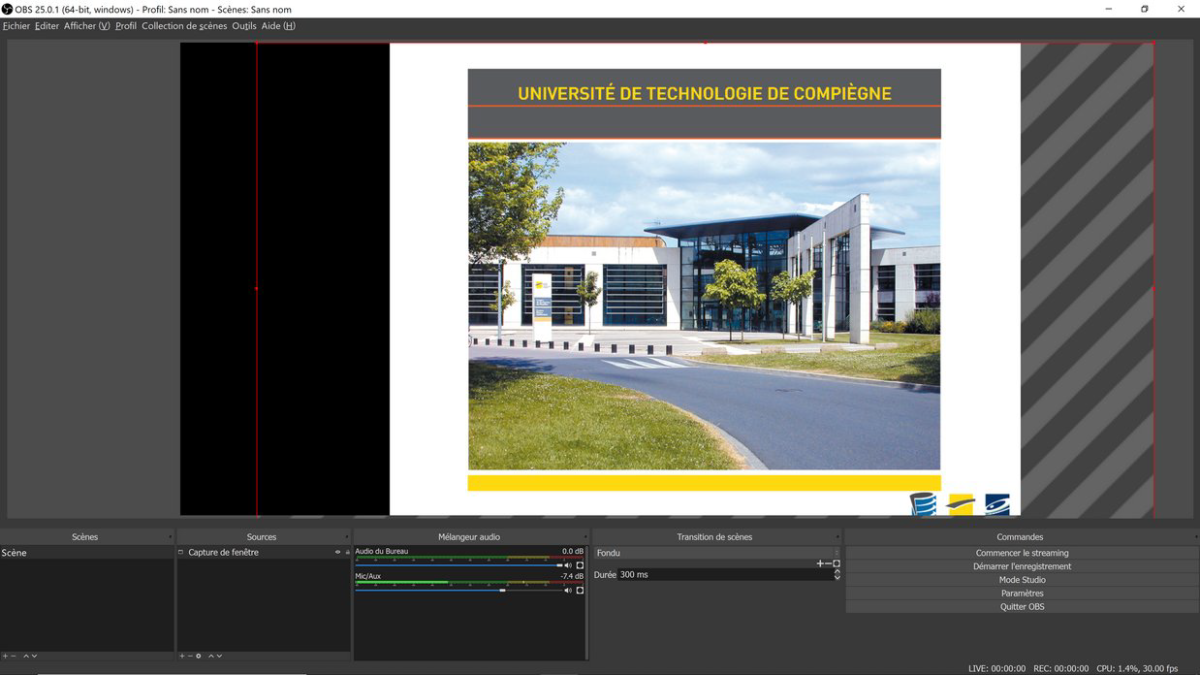Open the Afficher menu
The image size is (1200, 675).
click(87, 26)
